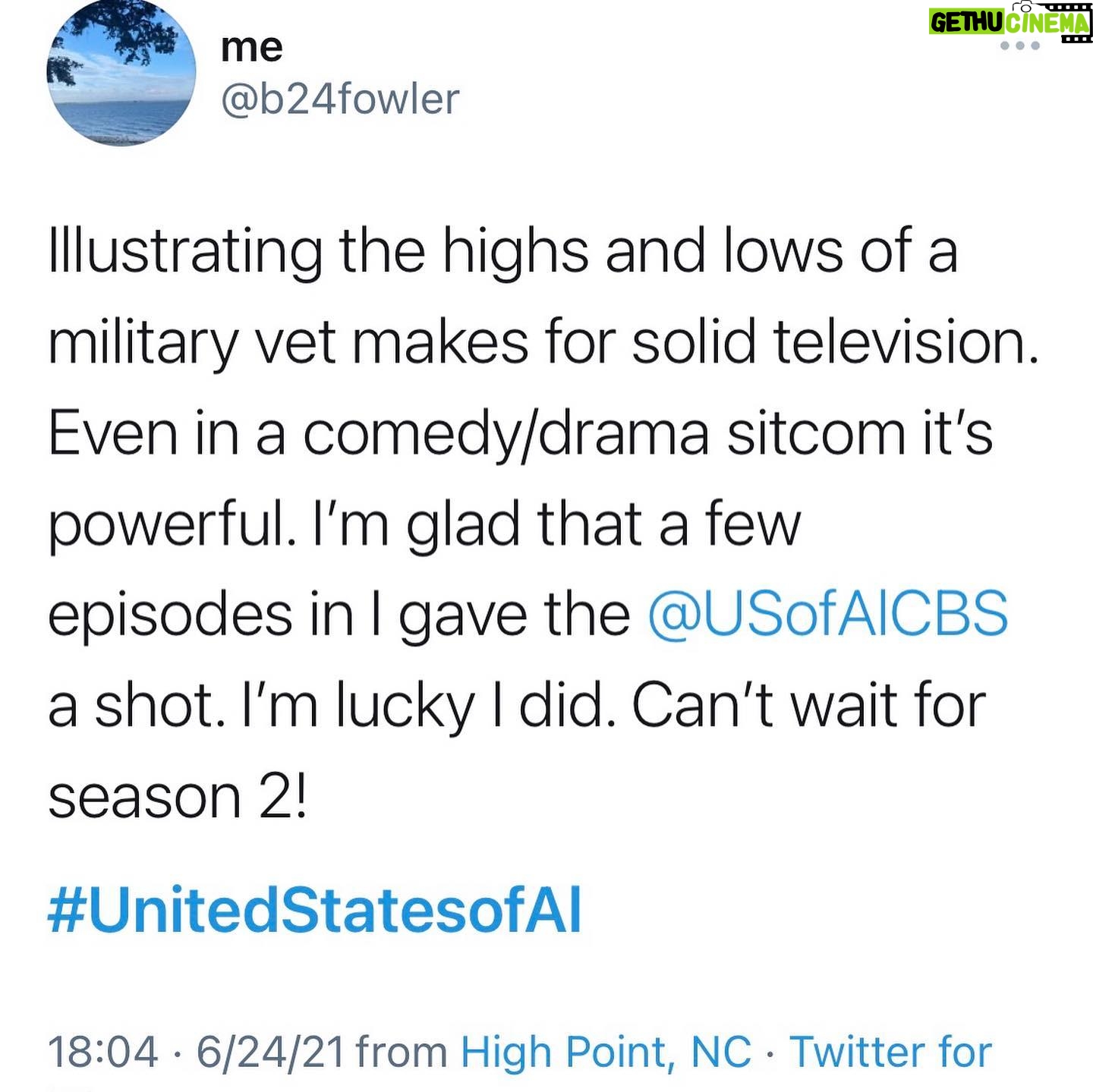Screen dimensions: 1093x1092
Task: Click the ocean-view profile avatar
Action: pyautogui.click(x=121, y=71)
